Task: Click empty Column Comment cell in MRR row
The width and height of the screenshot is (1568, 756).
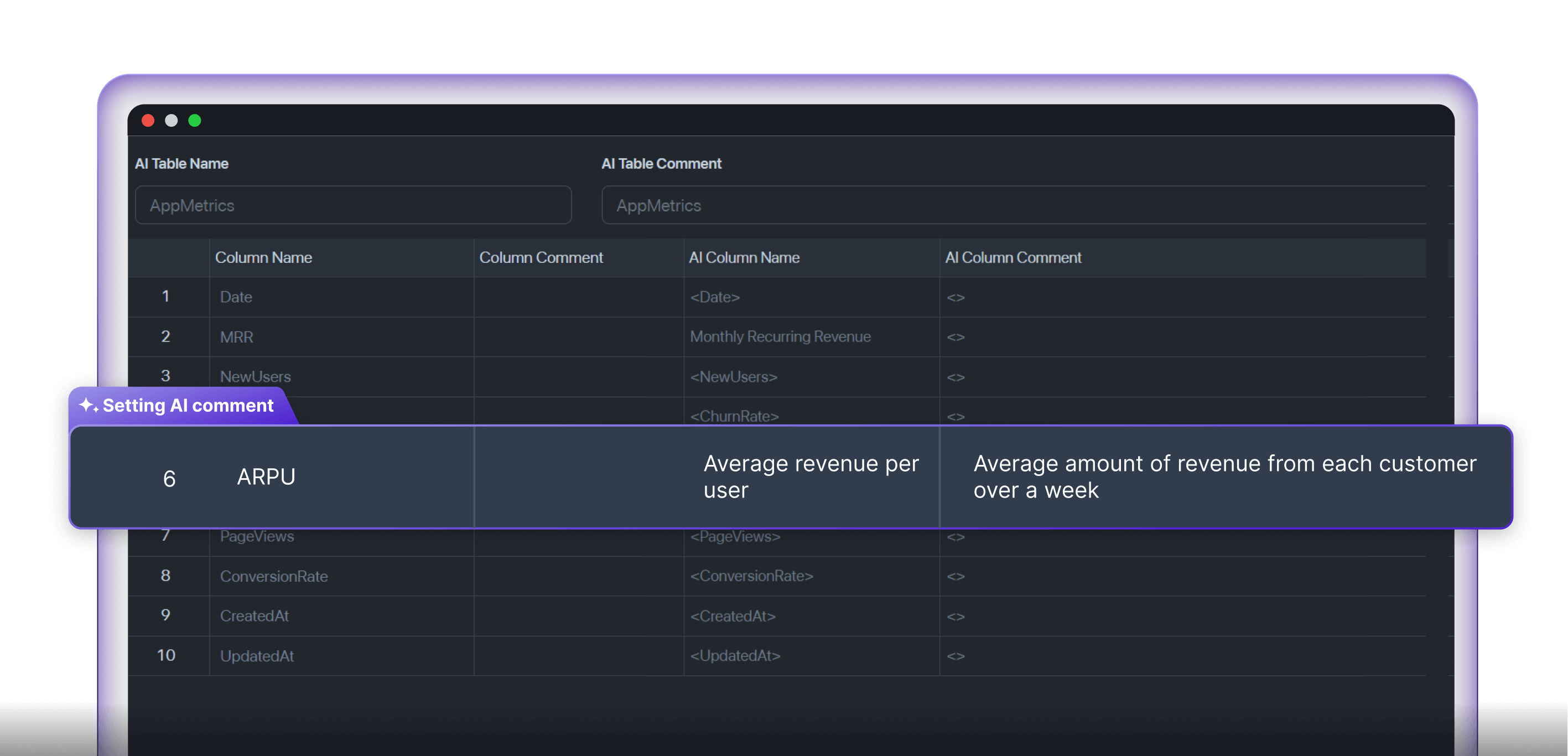Action: (579, 336)
